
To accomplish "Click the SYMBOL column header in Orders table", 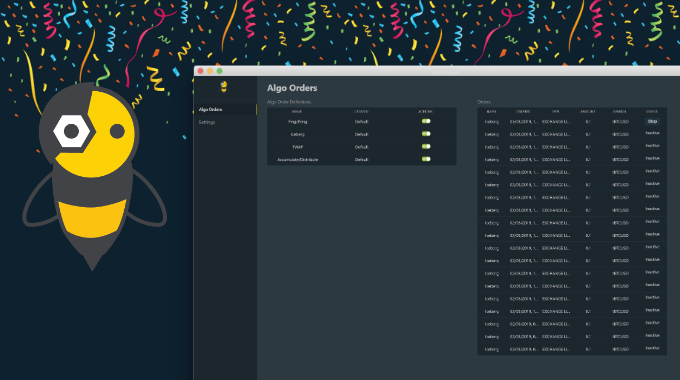I will (x=620, y=111).
